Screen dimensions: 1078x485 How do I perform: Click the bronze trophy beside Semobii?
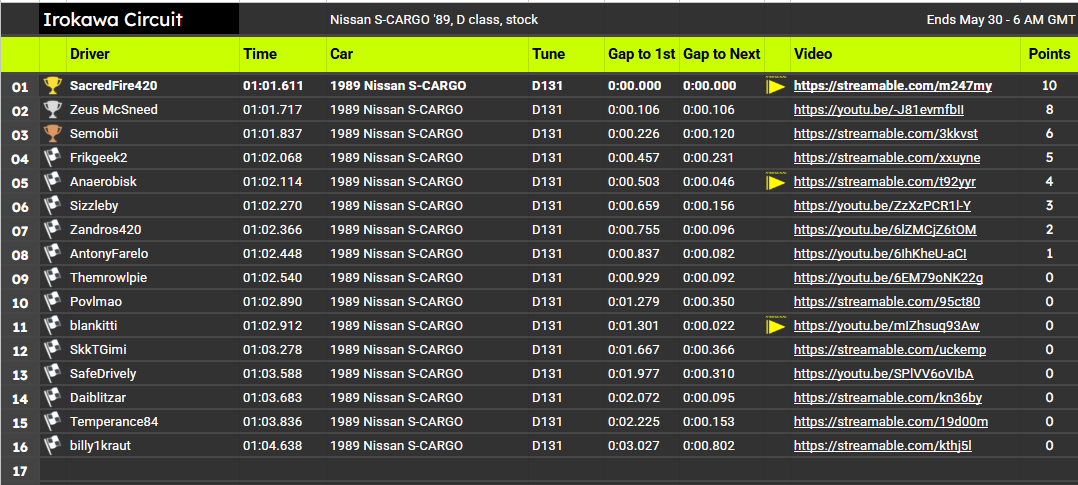(52, 134)
